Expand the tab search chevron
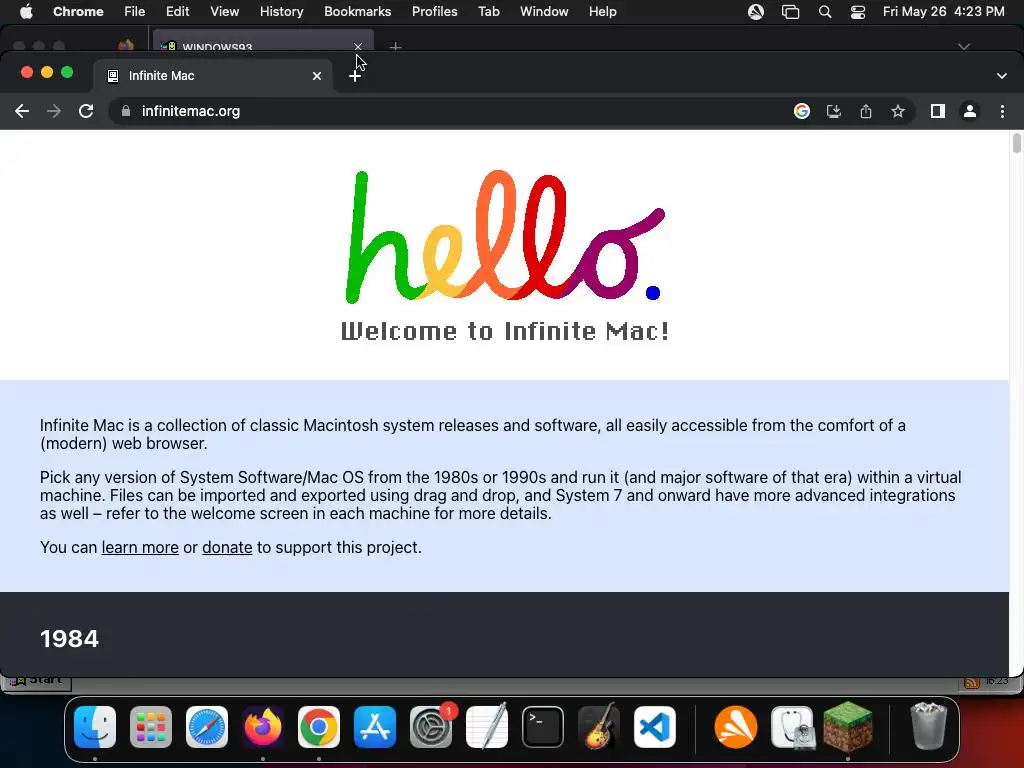This screenshot has height=768, width=1024. coord(1002,76)
